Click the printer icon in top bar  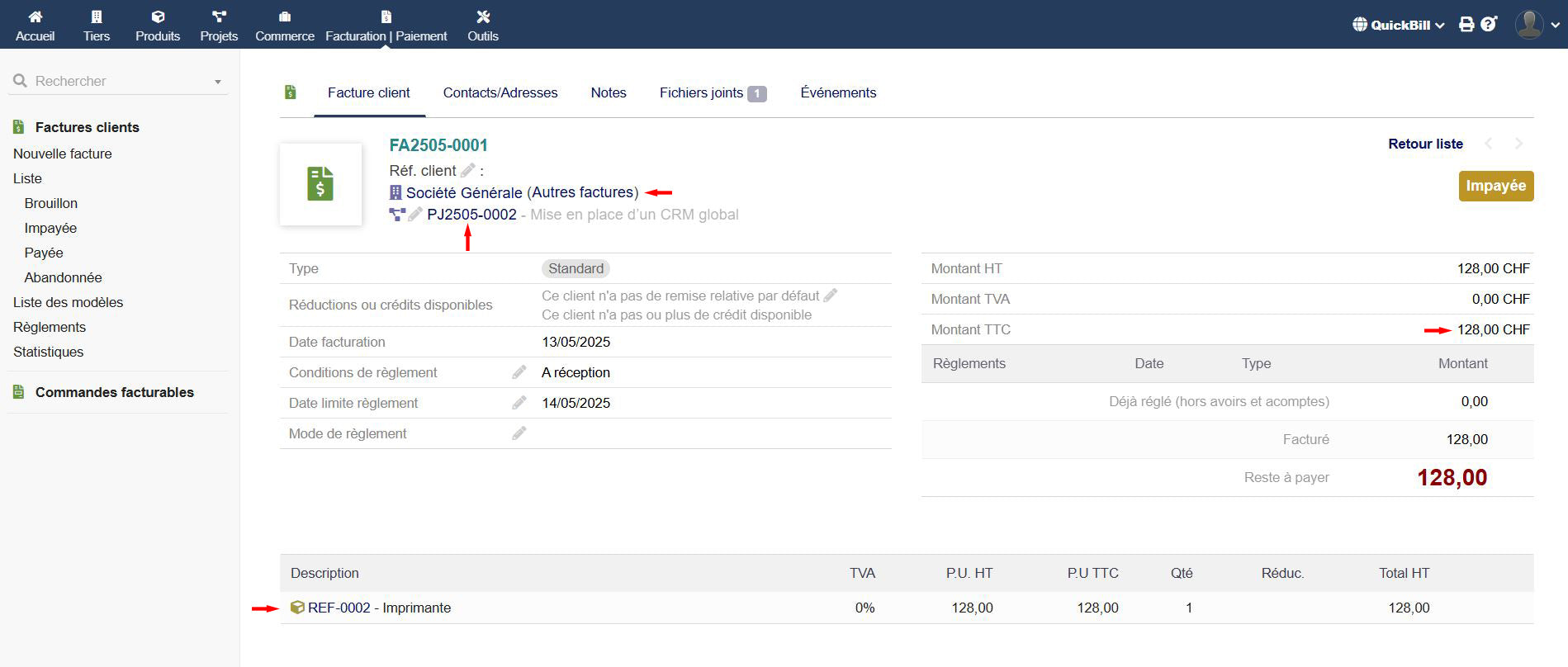pyautogui.click(x=1466, y=25)
